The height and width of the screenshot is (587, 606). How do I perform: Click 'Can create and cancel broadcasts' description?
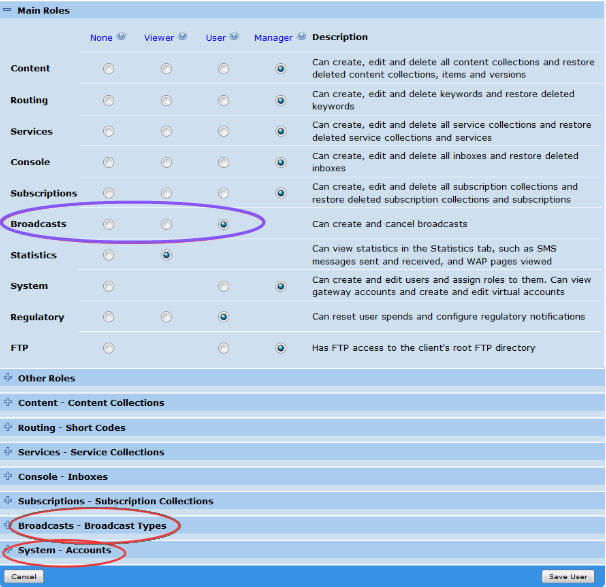[x=390, y=224]
